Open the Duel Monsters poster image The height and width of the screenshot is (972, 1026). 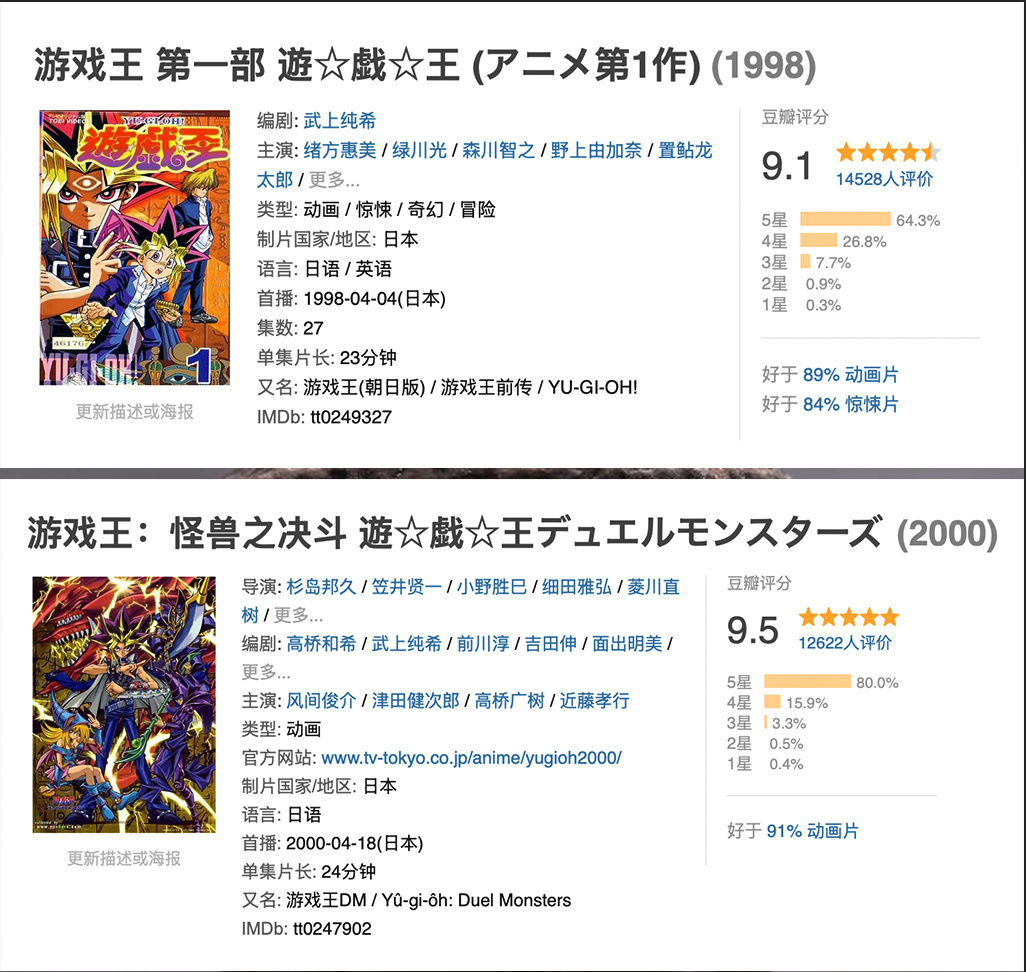point(124,704)
